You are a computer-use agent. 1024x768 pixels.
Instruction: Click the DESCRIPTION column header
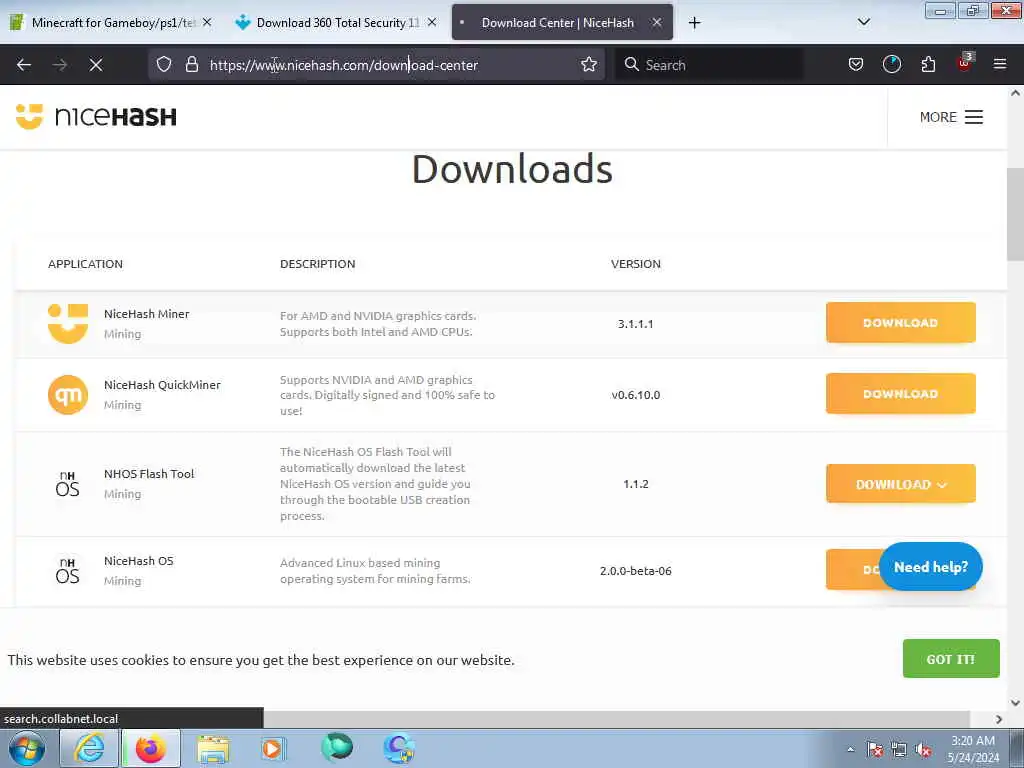(317, 264)
